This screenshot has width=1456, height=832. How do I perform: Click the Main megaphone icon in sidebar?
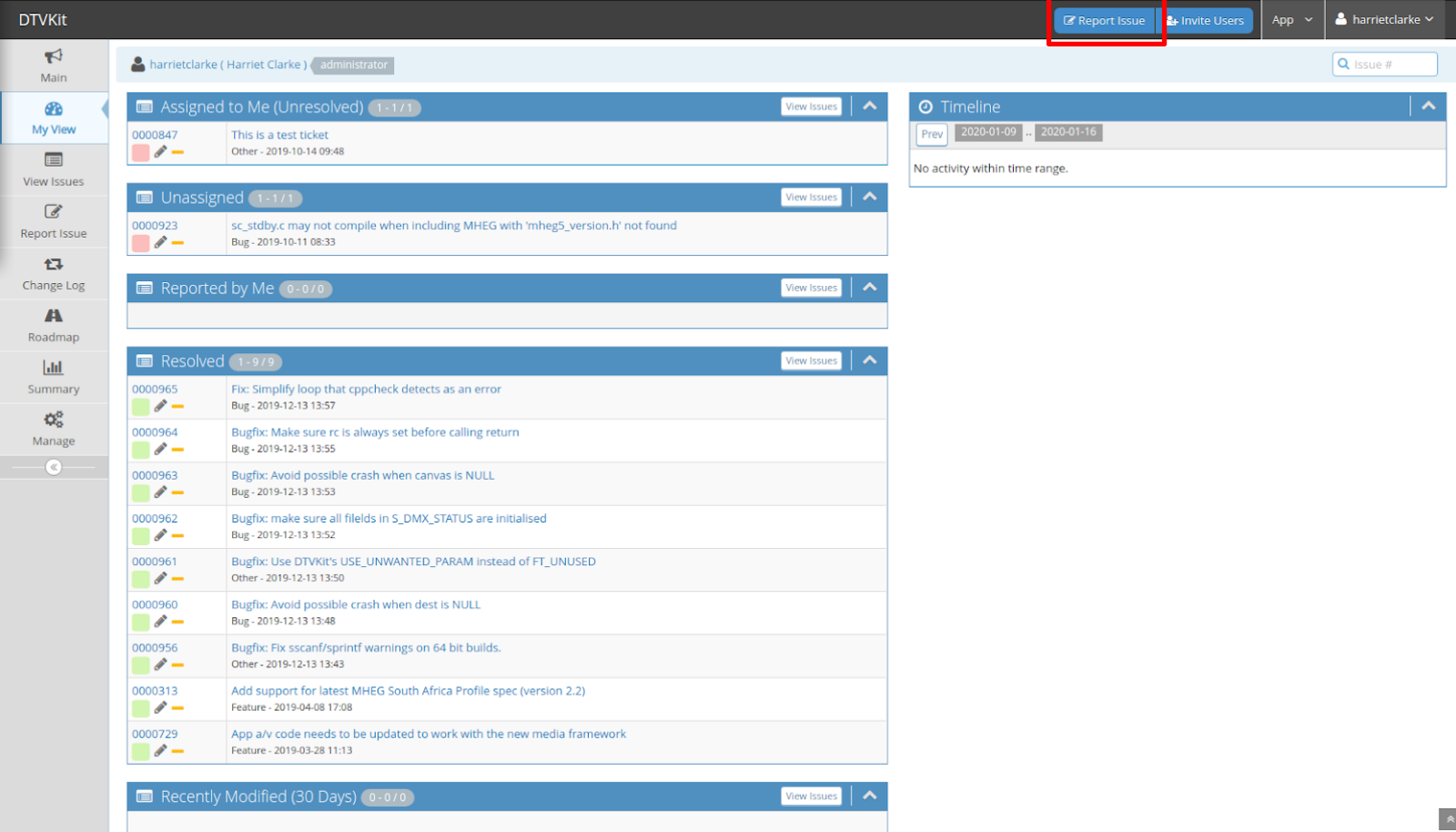tap(54, 56)
